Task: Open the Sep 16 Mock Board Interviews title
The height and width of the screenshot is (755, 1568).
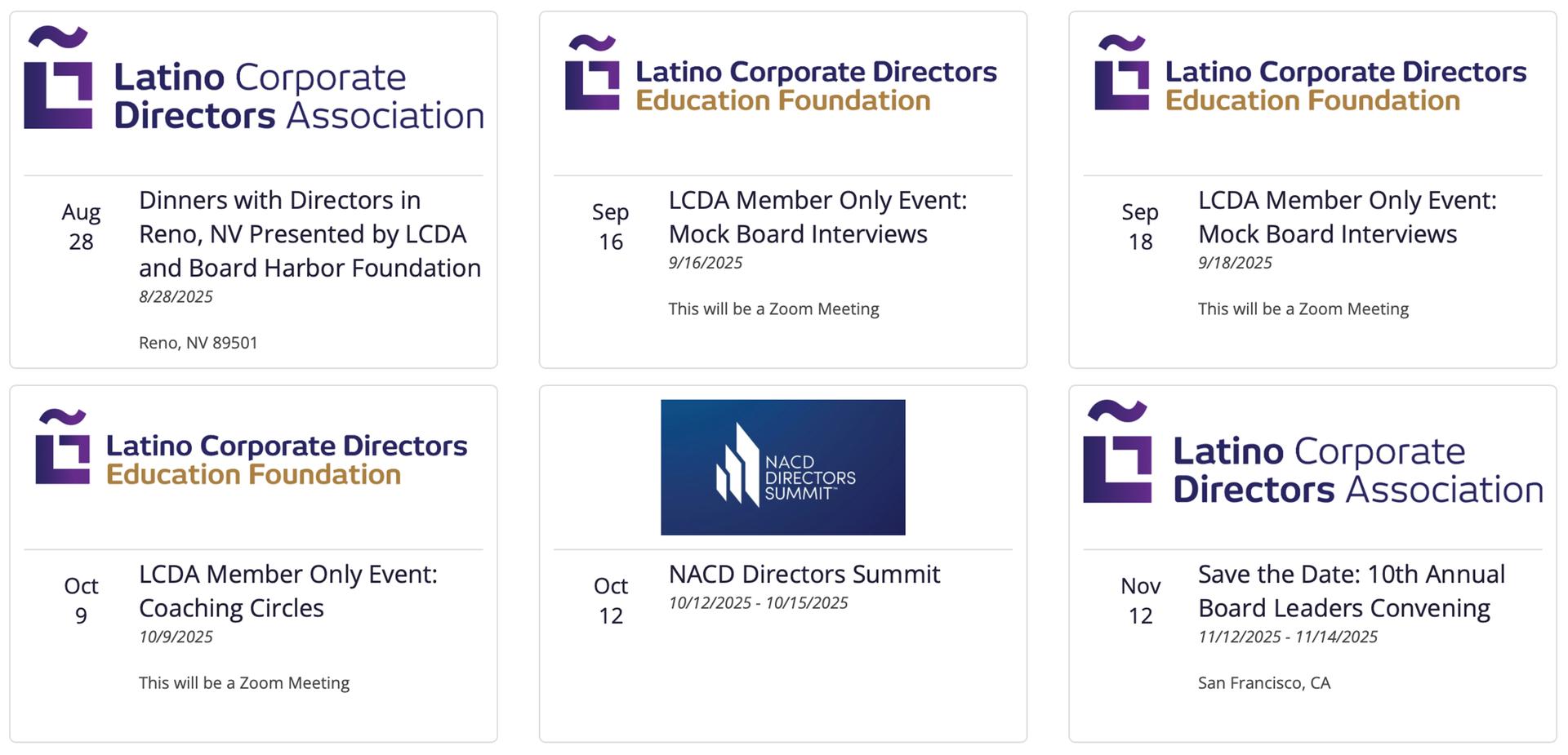Action: coord(817,216)
